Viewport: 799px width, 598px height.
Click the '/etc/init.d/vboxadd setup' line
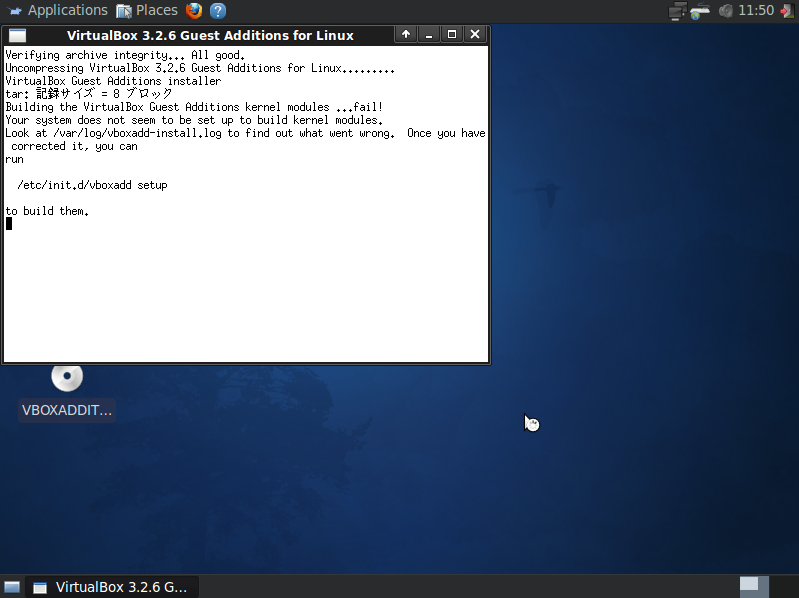92,185
